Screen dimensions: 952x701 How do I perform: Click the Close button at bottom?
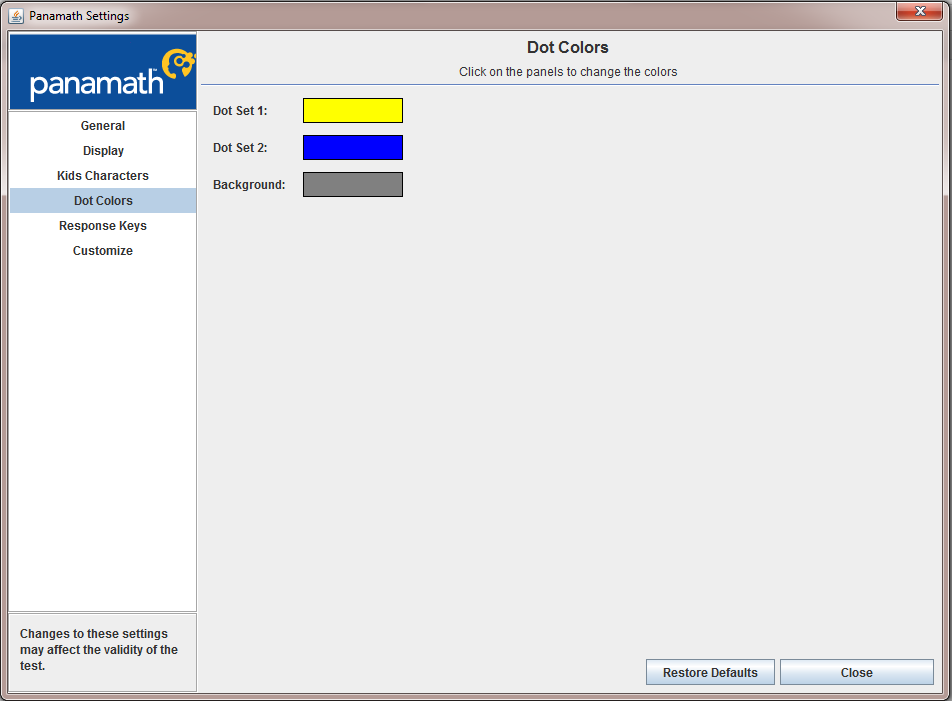[856, 672]
